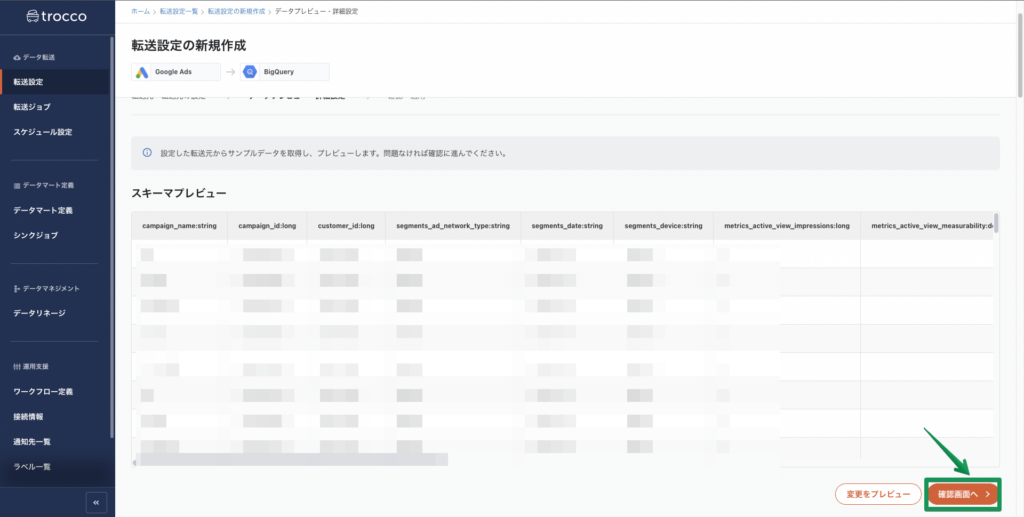This screenshot has height=517, width=1024.
Task: Click the BigQuery destination icon
Action: [x=248, y=72]
